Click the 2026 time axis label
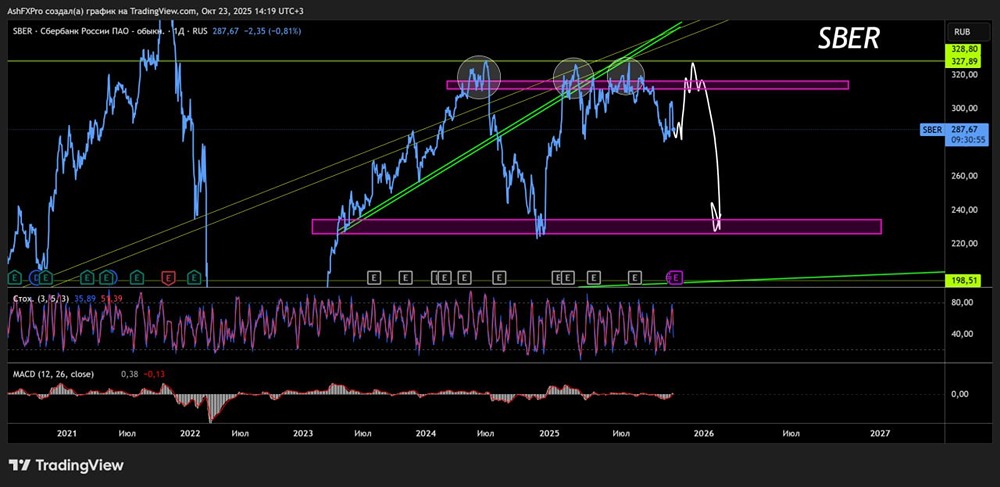The height and width of the screenshot is (487, 1000). tap(703, 433)
